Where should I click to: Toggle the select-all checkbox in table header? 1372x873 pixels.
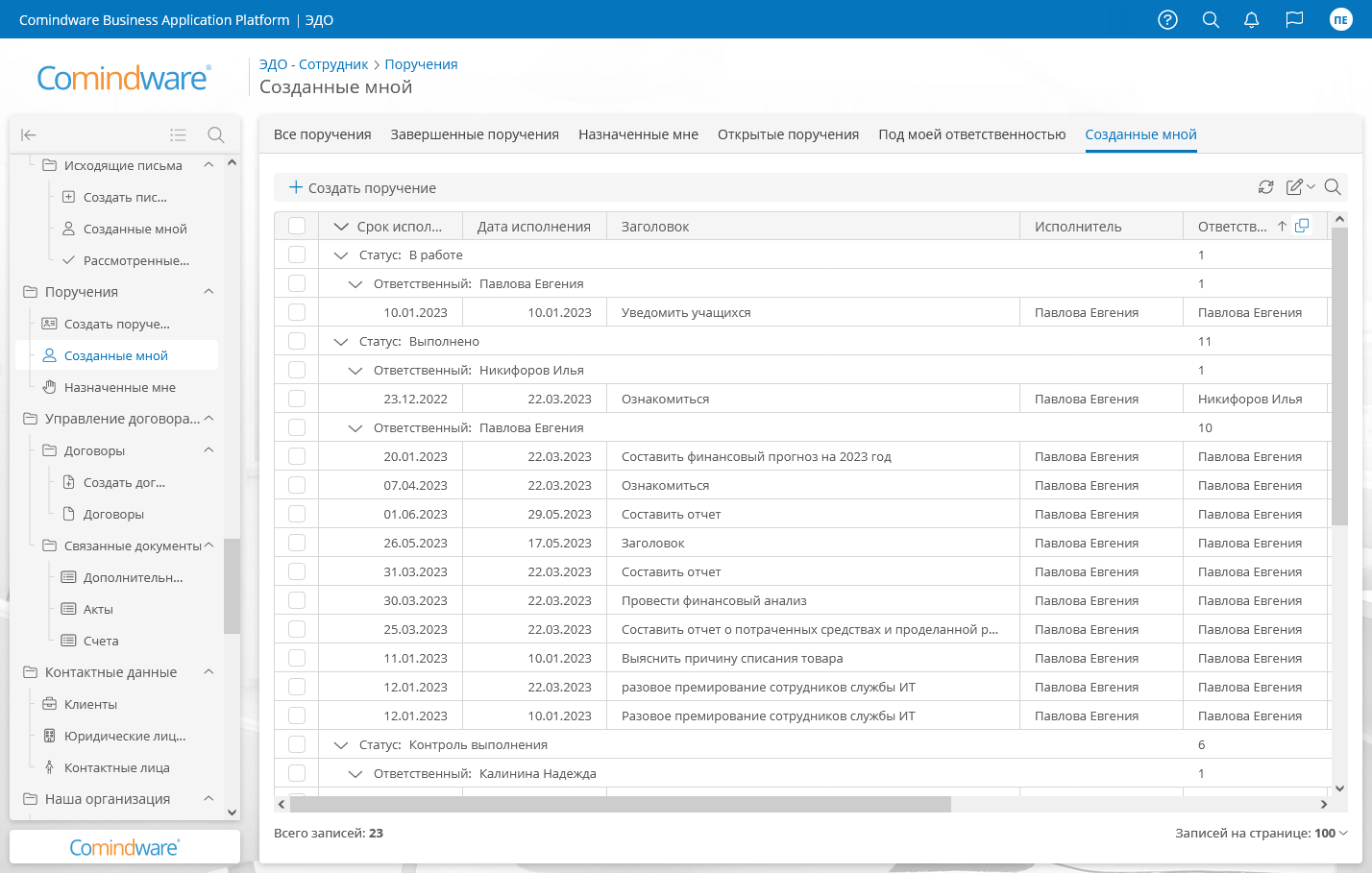coord(297,226)
